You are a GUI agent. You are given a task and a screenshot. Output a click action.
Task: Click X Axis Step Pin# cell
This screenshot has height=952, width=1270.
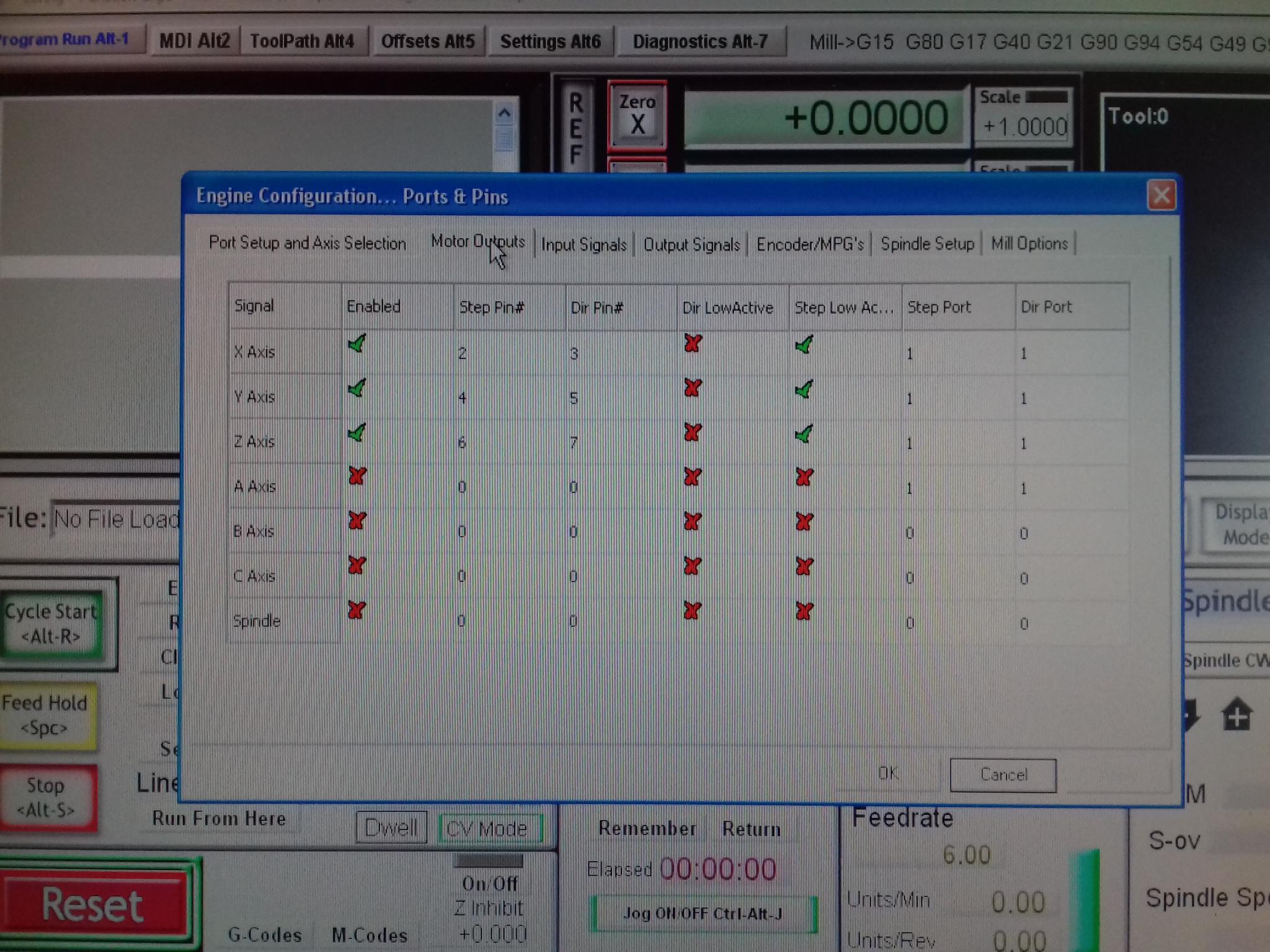pos(507,353)
